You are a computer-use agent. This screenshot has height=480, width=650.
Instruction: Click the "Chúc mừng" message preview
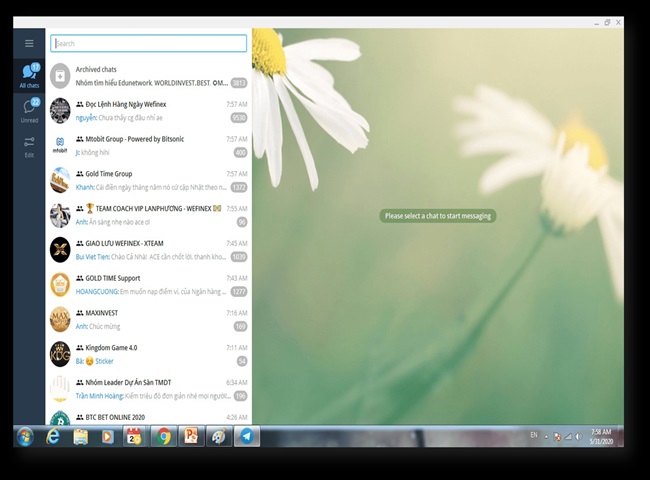point(104,327)
